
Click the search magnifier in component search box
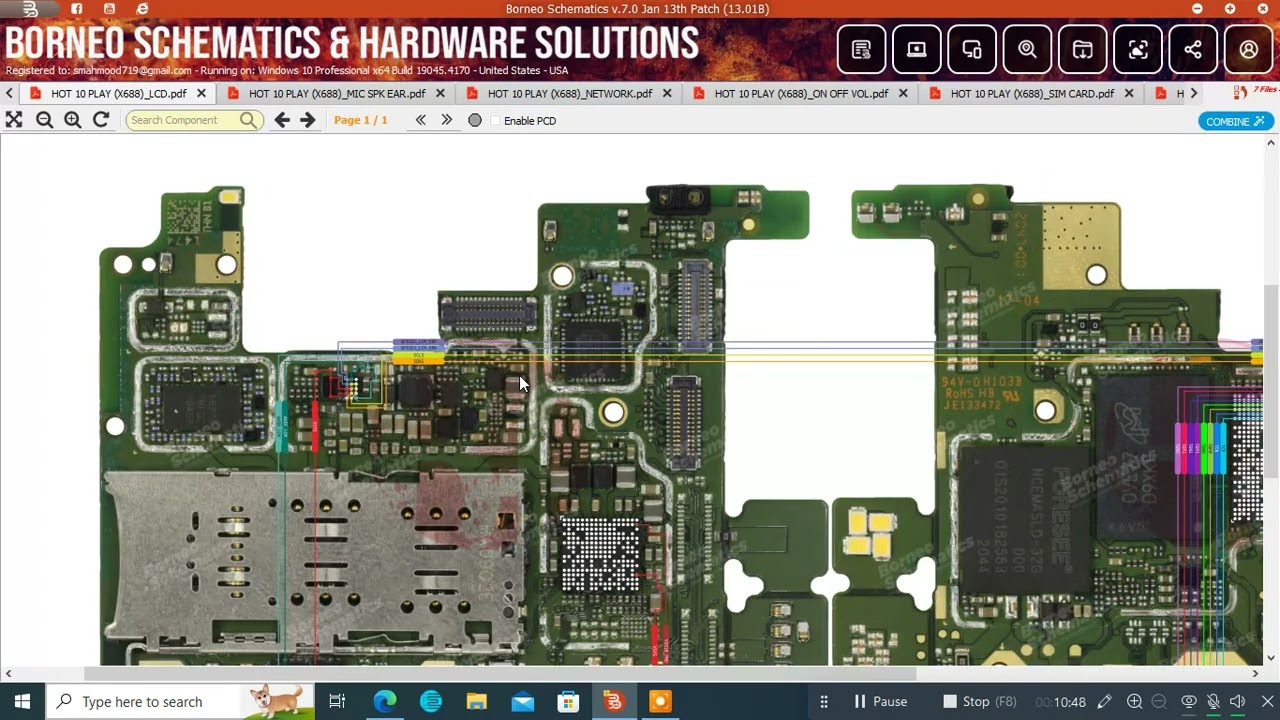coord(248,120)
